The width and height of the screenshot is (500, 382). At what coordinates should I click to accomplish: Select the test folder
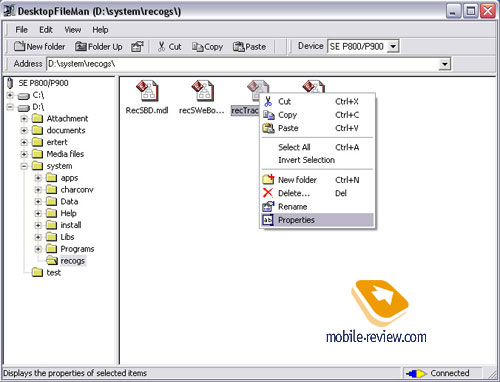(53, 273)
